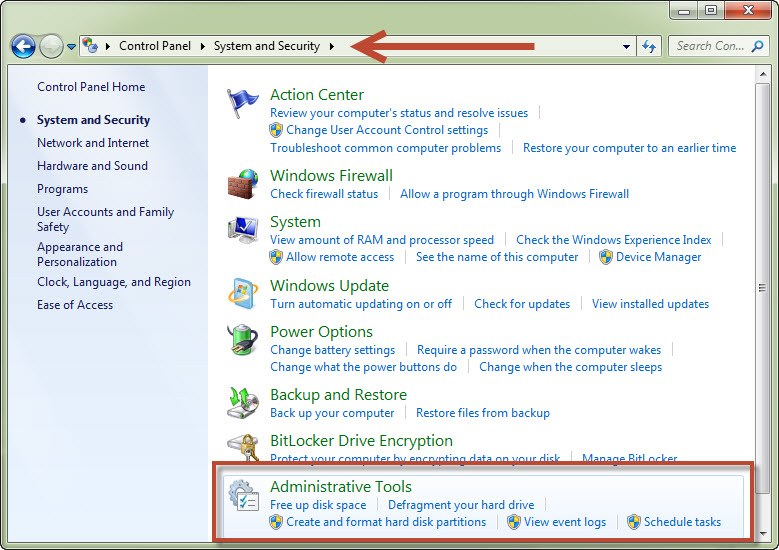This screenshot has width=779, height=550.
Task: Click Restore your computer to earlier time
Action: [629, 148]
